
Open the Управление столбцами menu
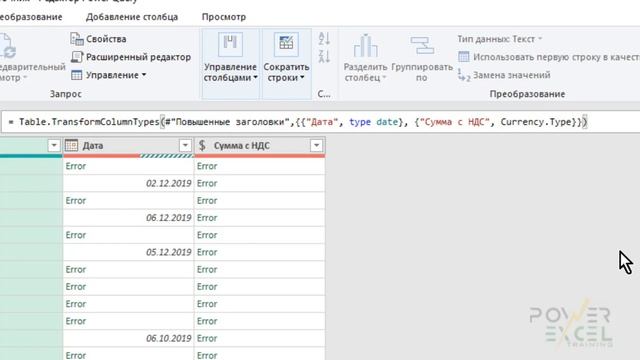click(231, 72)
